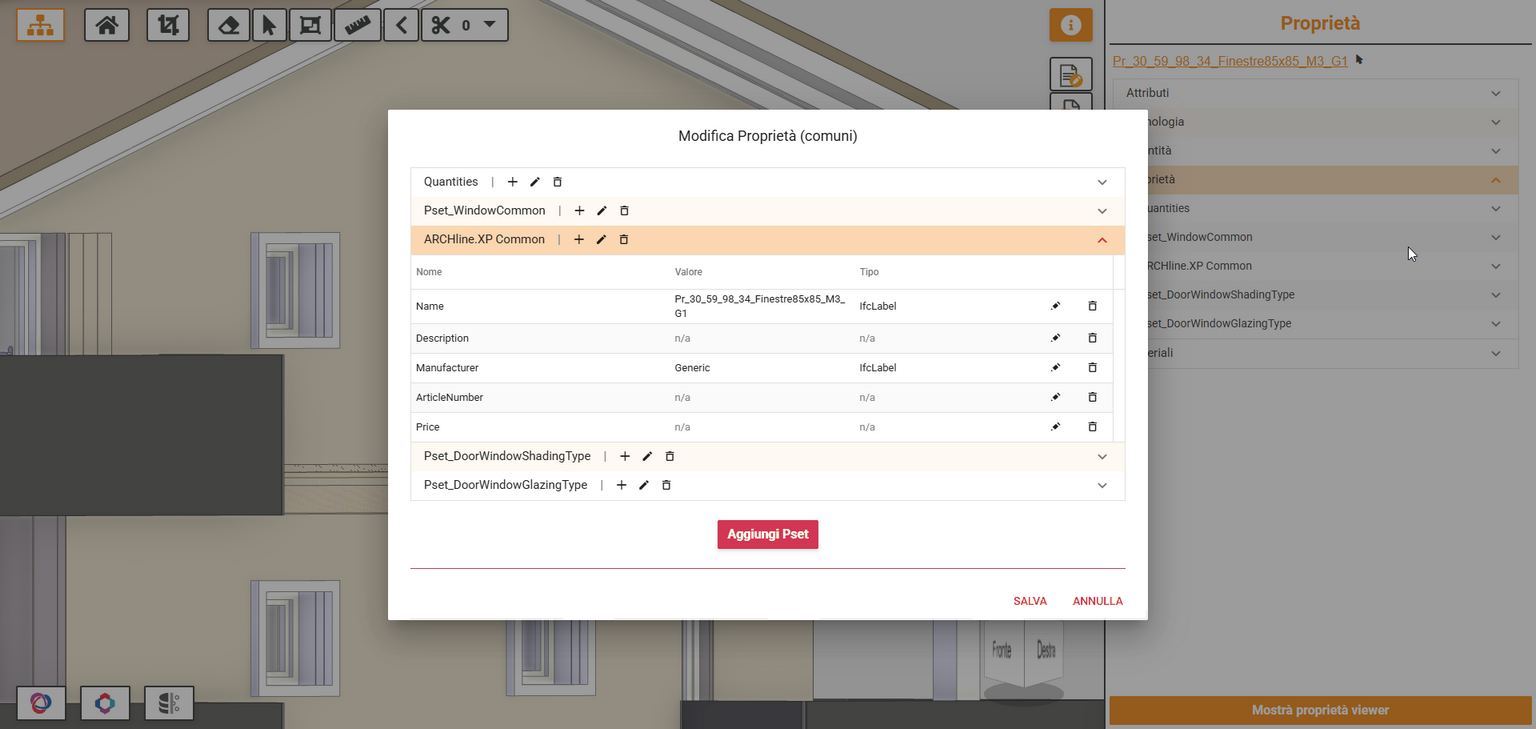Expand the Pset_DoorWindowGlazingType section
1536x729 pixels.
1102,485
